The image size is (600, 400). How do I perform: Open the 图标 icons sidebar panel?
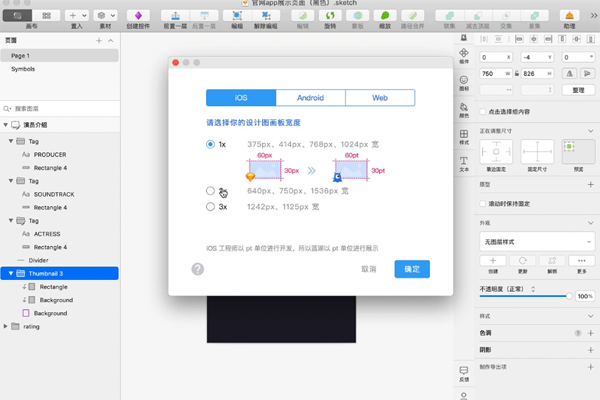point(464,83)
